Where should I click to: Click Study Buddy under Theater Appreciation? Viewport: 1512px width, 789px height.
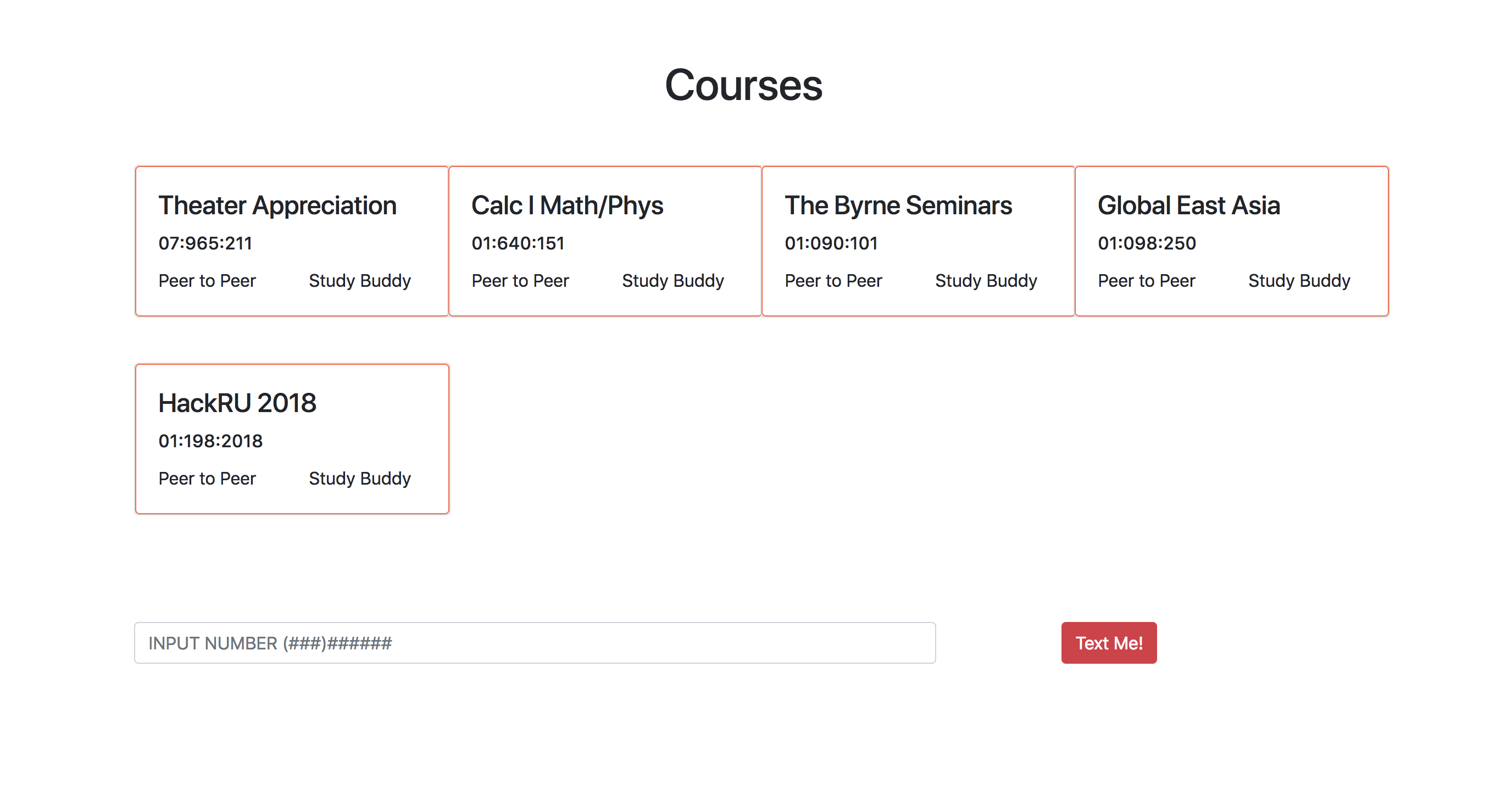click(x=359, y=281)
